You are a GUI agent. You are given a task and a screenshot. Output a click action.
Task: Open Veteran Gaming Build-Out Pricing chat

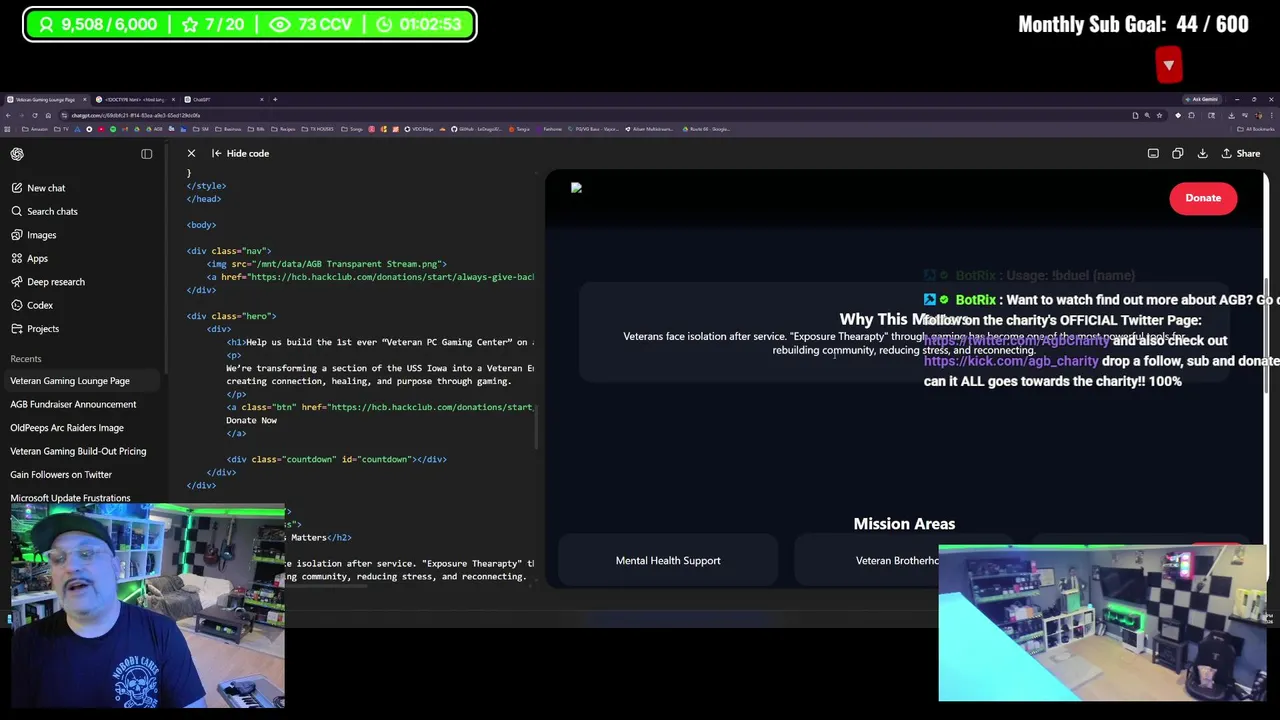[78, 451]
